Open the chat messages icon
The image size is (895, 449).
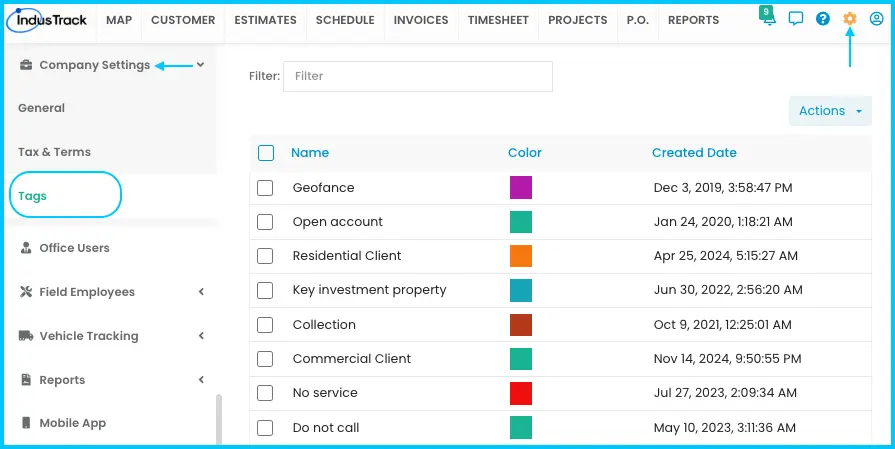[x=796, y=19]
